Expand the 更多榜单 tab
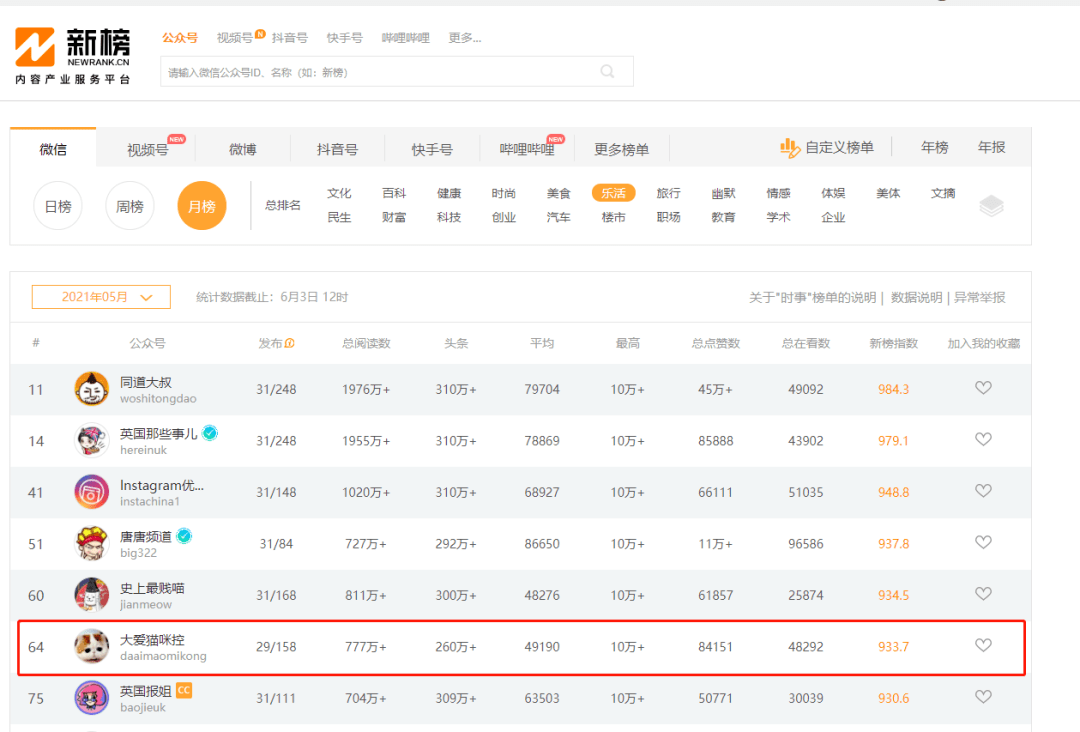 point(621,149)
